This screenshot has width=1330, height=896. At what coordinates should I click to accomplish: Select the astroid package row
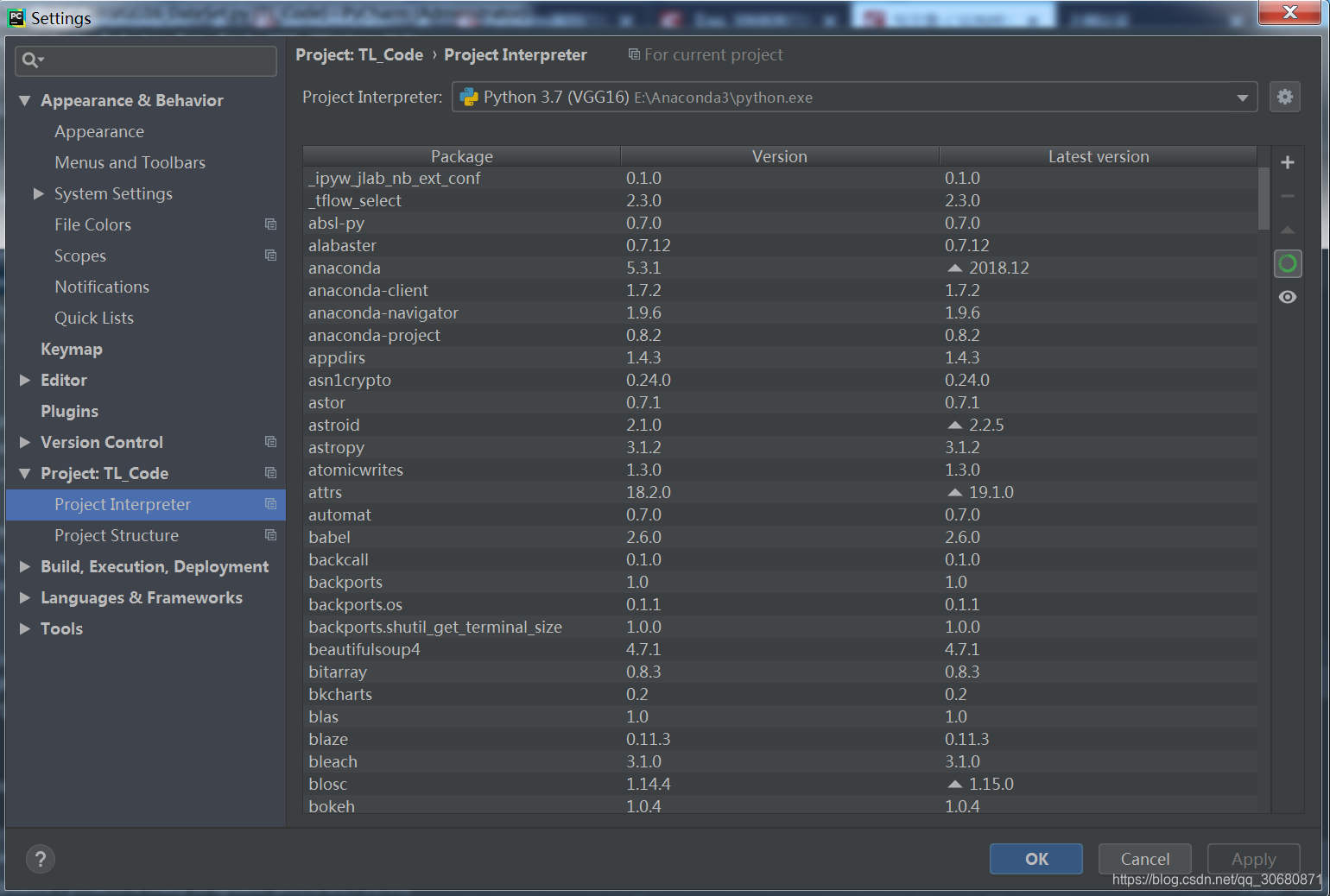pos(781,425)
